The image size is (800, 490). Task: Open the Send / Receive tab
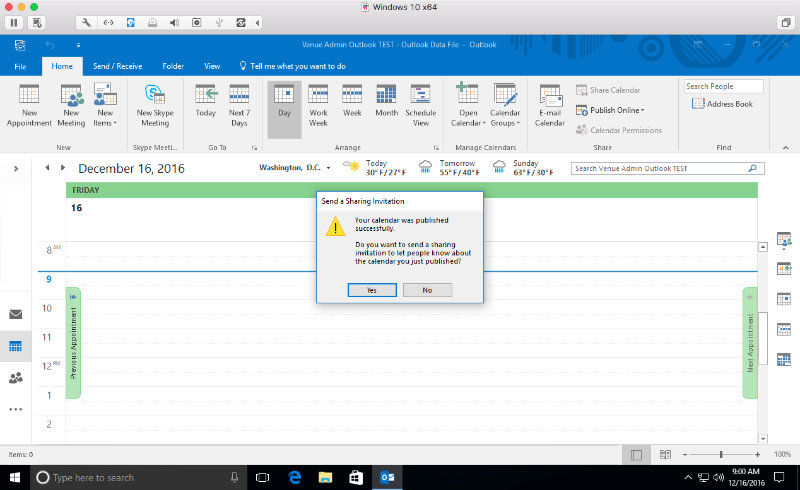117,66
